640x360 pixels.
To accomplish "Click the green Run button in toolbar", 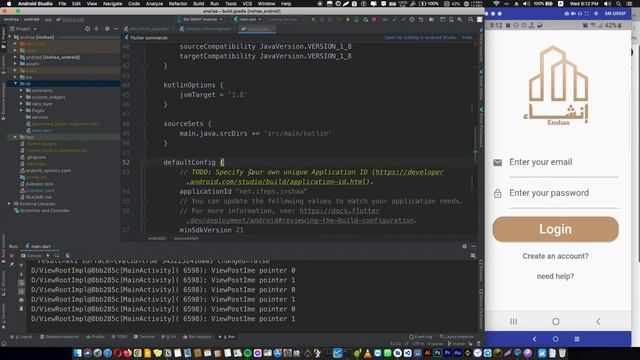I will tap(313, 20).
